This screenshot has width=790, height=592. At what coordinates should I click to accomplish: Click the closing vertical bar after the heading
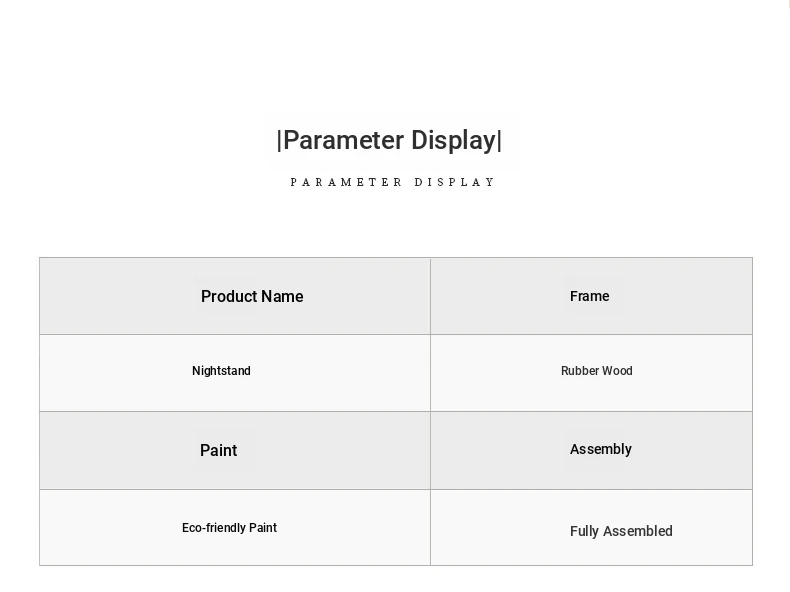(x=499, y=141)
